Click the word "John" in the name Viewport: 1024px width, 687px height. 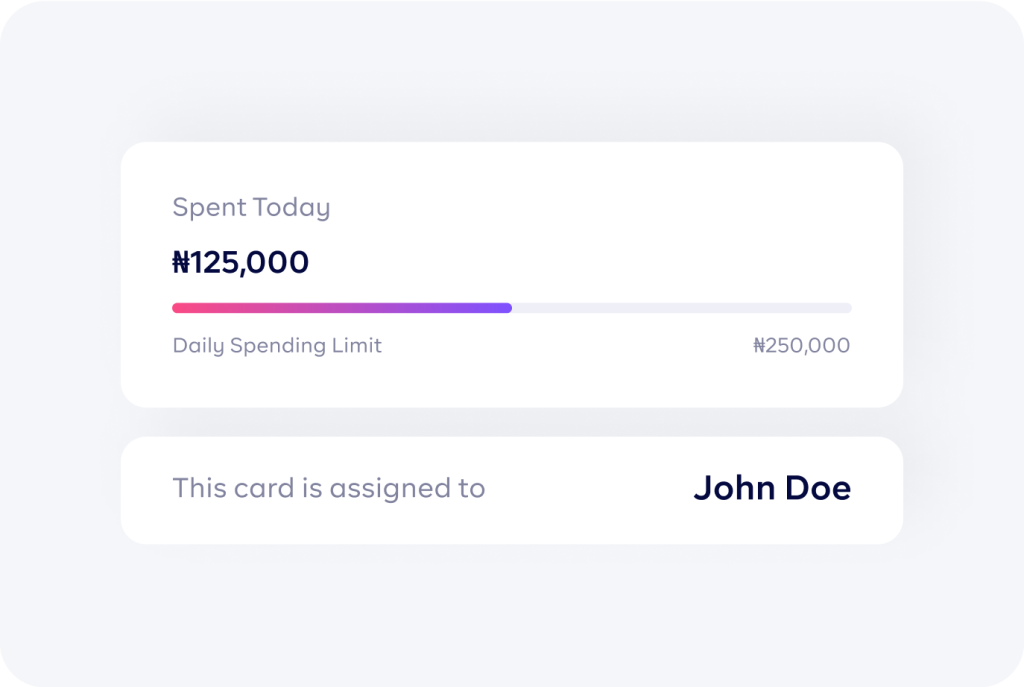pyautogui.click(x=733, y=488)
